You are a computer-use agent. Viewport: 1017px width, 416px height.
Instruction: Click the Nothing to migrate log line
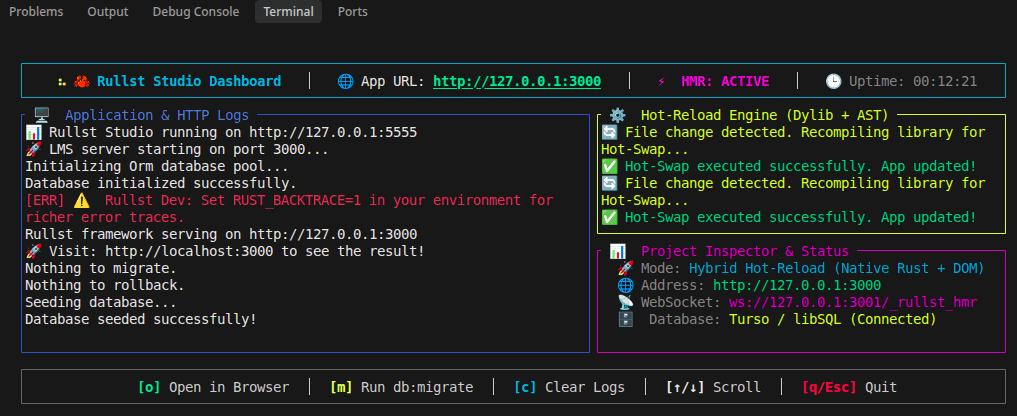(101, 267)
